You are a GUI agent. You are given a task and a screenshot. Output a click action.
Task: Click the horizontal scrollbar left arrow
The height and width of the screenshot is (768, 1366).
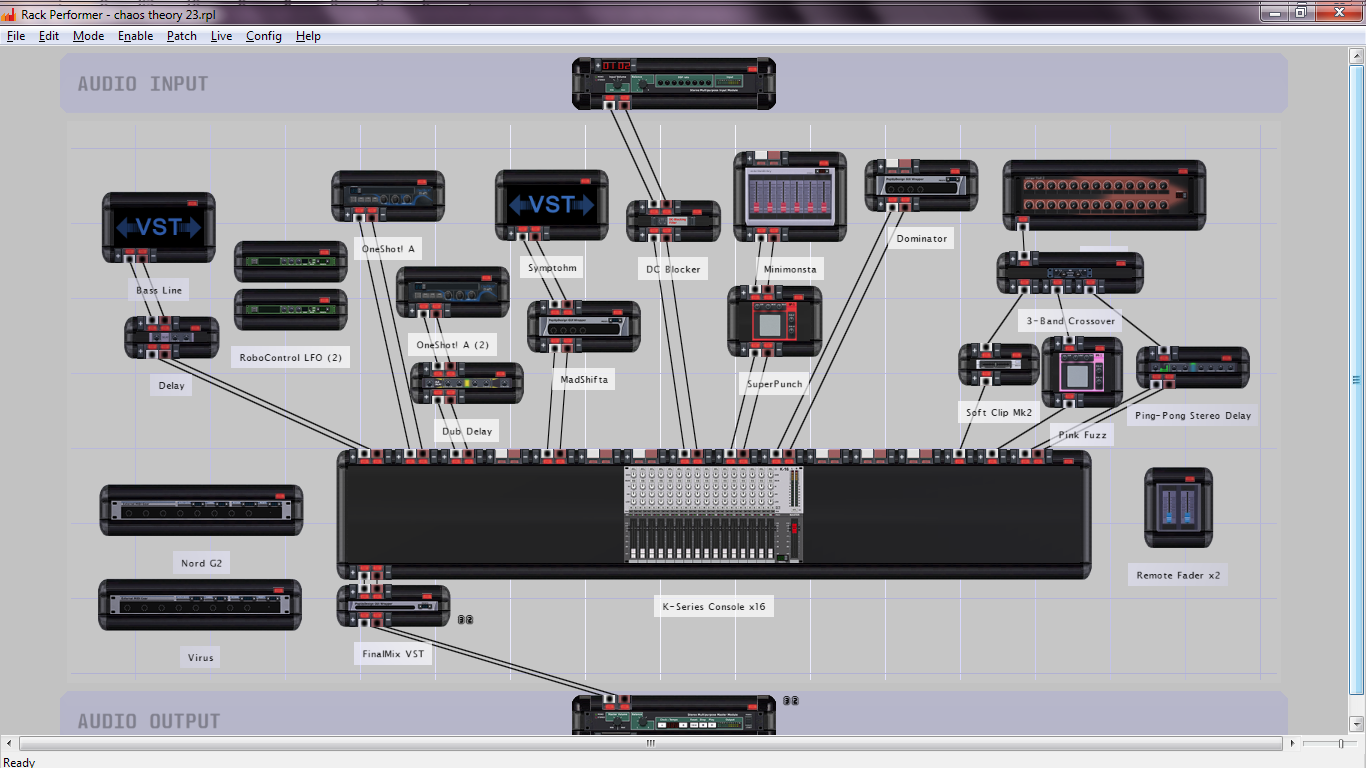(x=10, y=743)
